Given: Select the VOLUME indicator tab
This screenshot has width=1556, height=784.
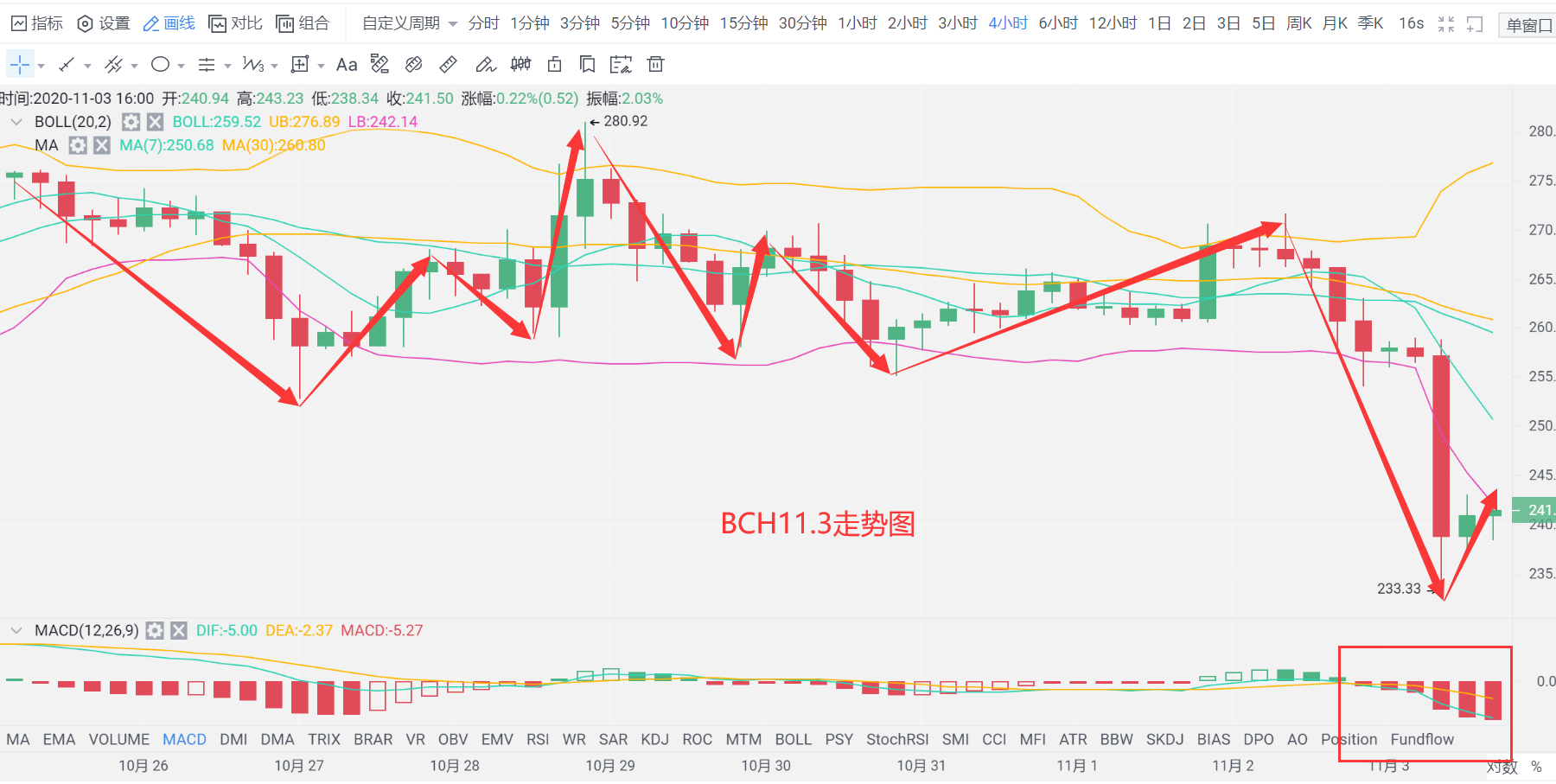Looking at the screenshot, I should click(119, 740).
